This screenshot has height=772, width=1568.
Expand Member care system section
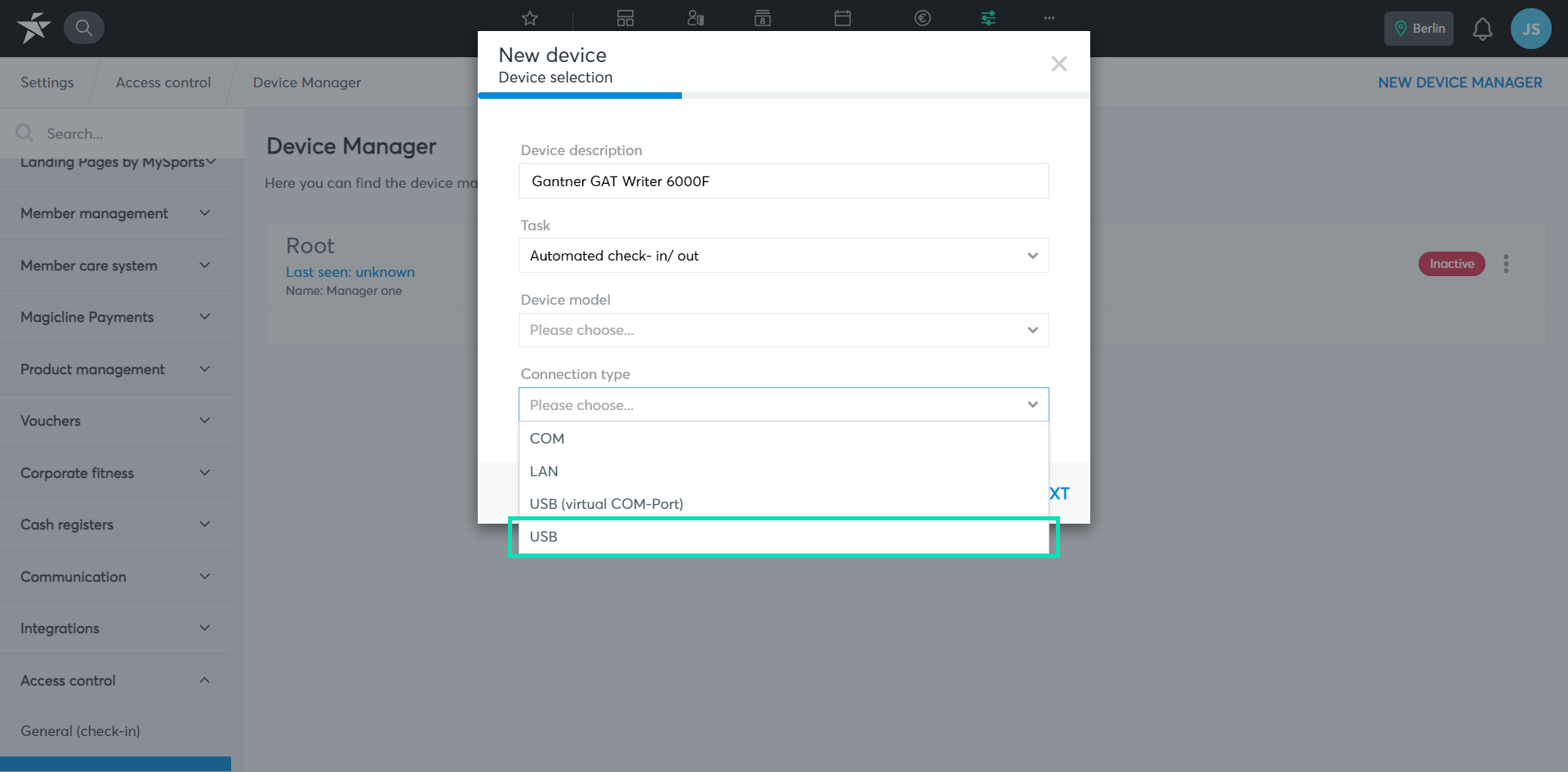click(x=116, y=266)
